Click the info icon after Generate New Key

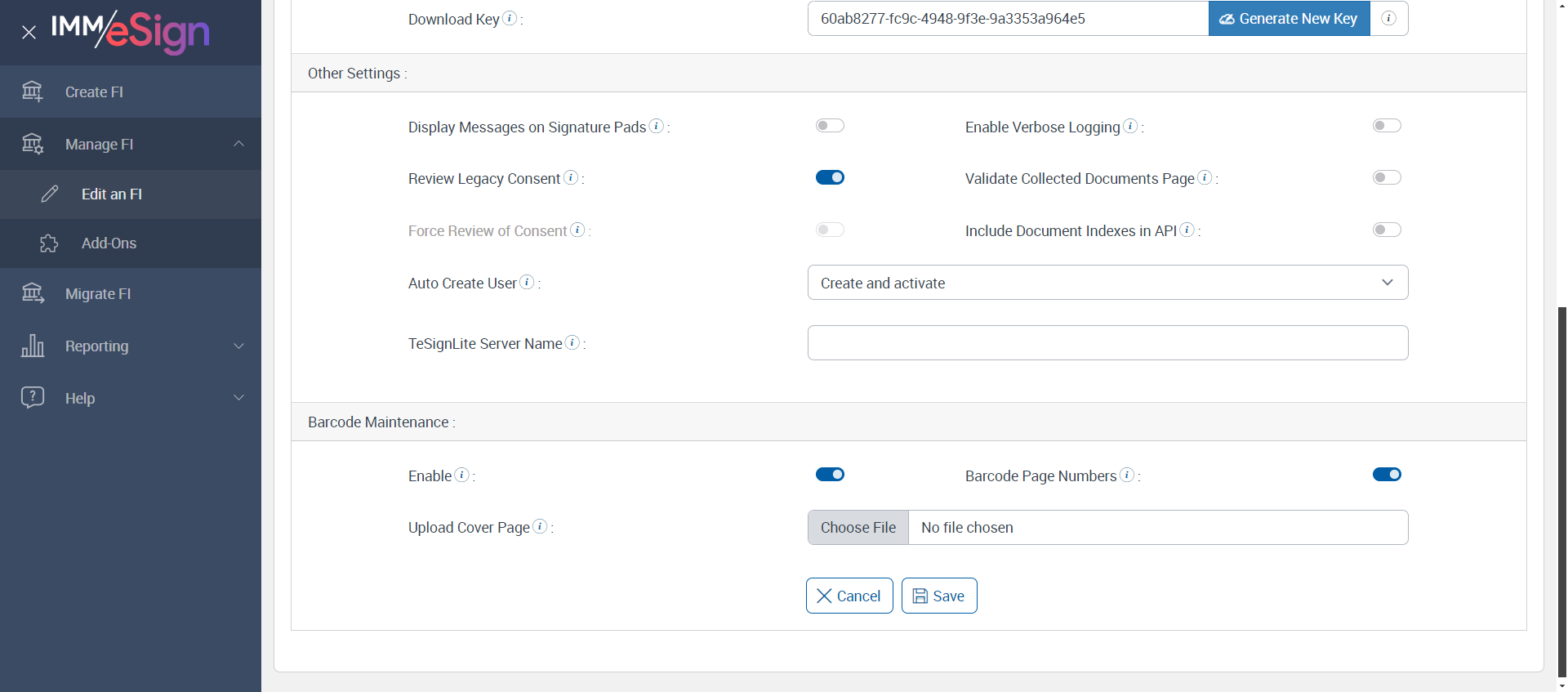1388,18
